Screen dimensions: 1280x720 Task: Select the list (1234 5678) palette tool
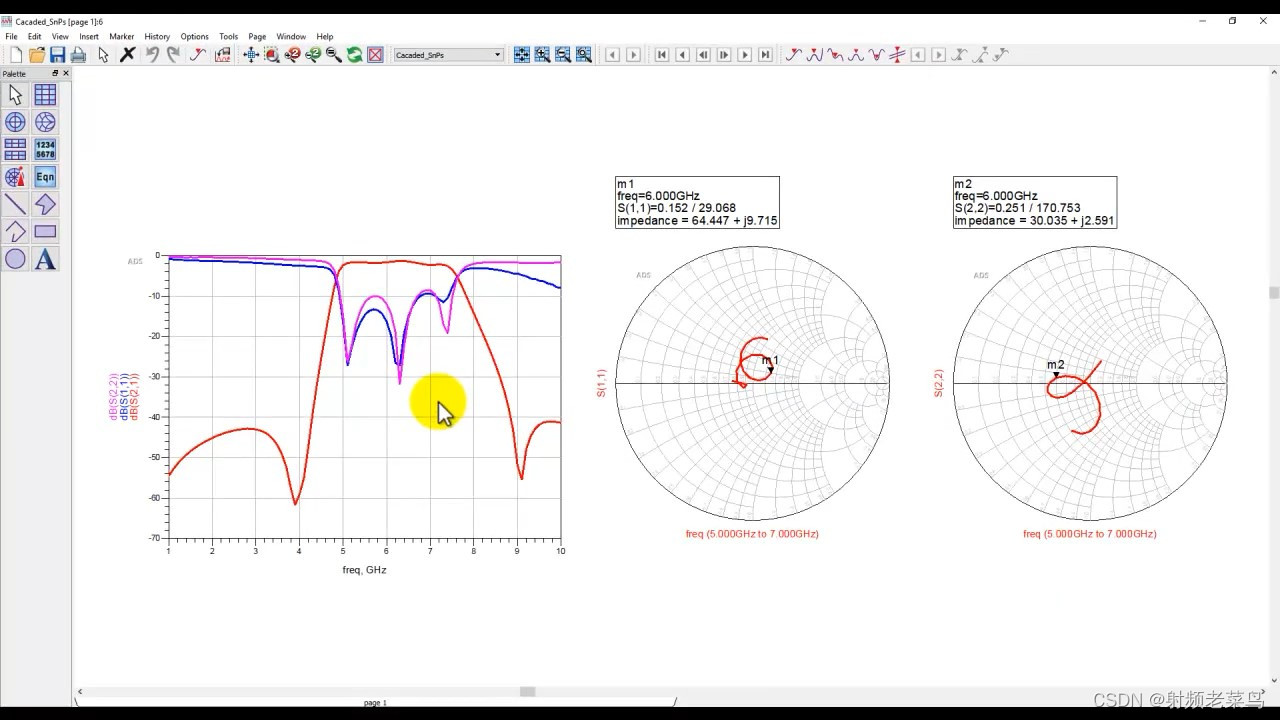click(x=45, y=149)
